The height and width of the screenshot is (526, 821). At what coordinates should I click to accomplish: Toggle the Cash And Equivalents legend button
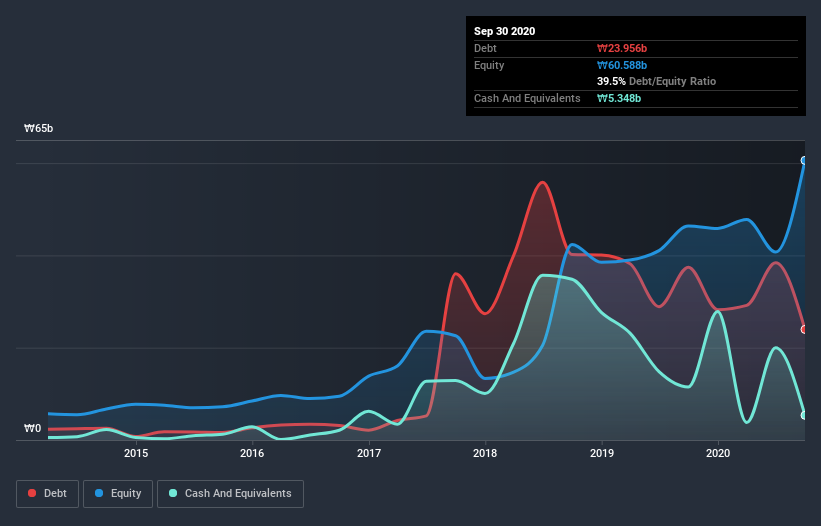[230, 494]
